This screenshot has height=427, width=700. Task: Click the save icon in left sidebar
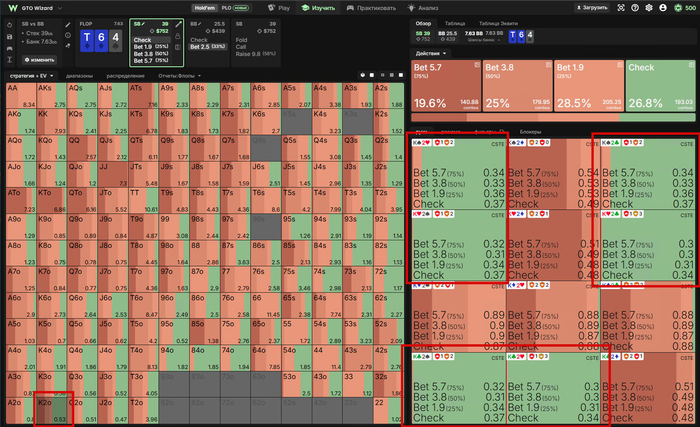click(9, 37)
